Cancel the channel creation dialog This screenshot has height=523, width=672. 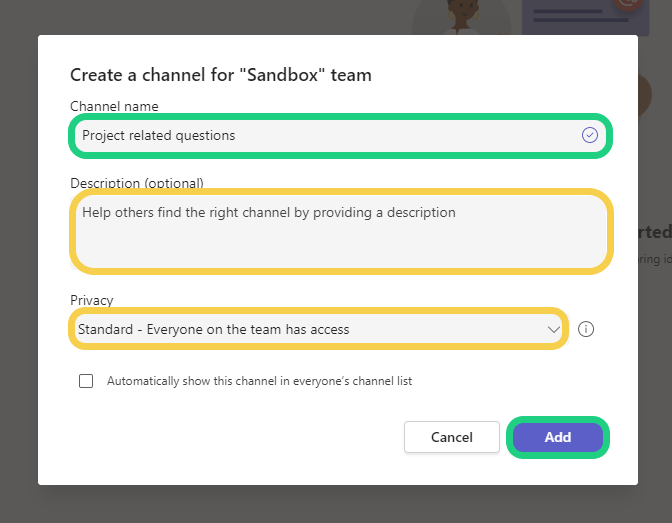tap(451, 437)
